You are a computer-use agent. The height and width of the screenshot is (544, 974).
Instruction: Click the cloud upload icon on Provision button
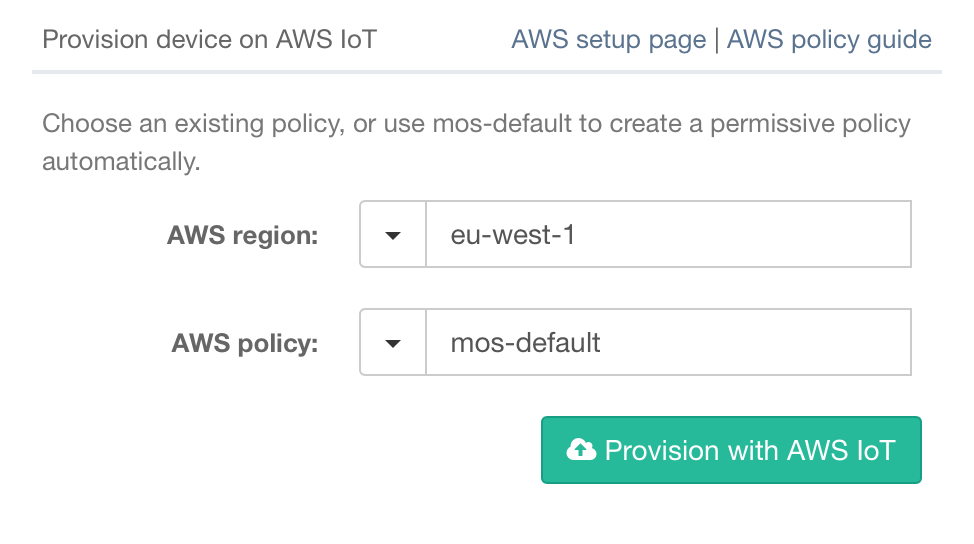click(581, 450)
